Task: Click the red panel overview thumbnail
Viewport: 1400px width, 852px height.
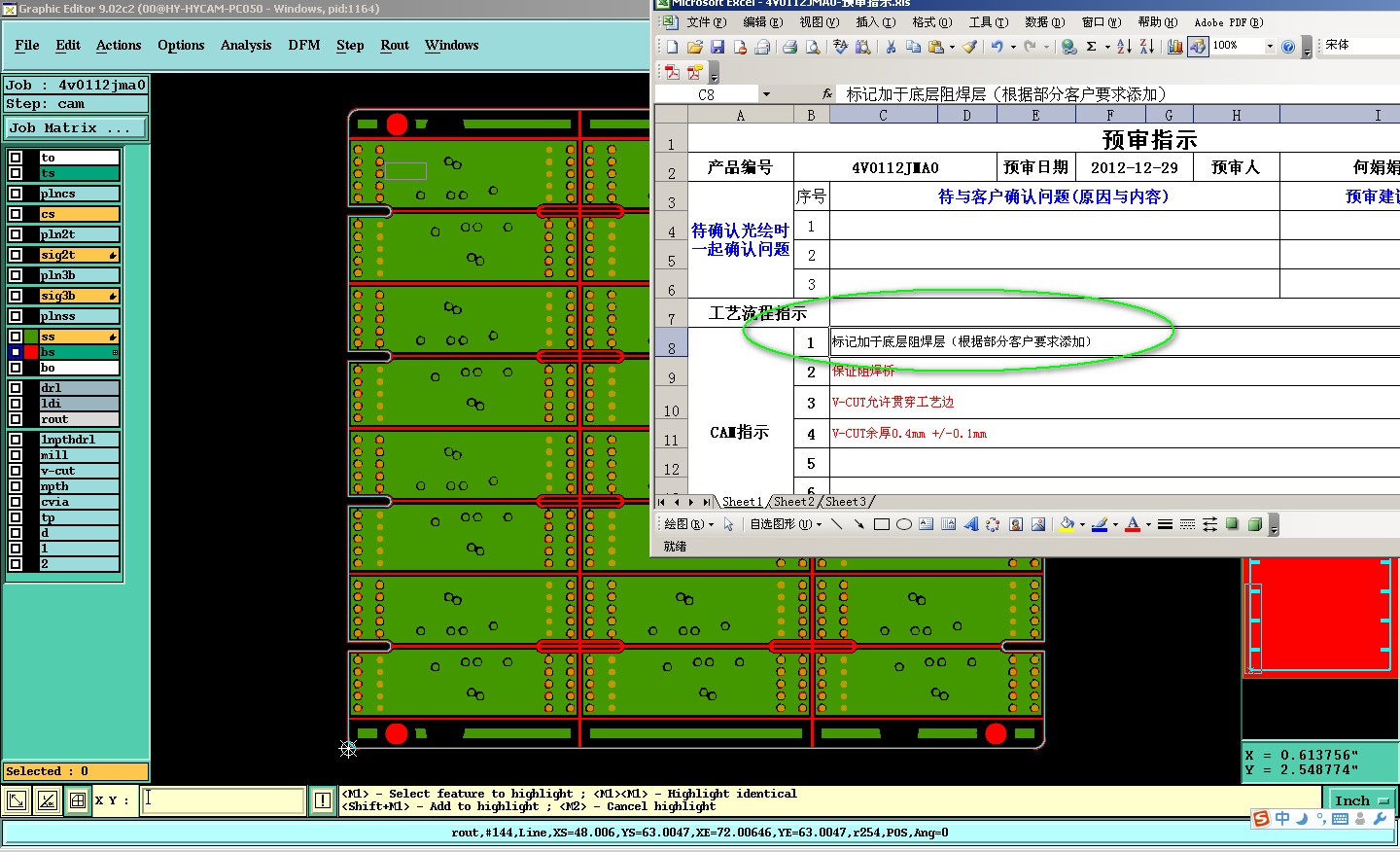Action: 1320,617
